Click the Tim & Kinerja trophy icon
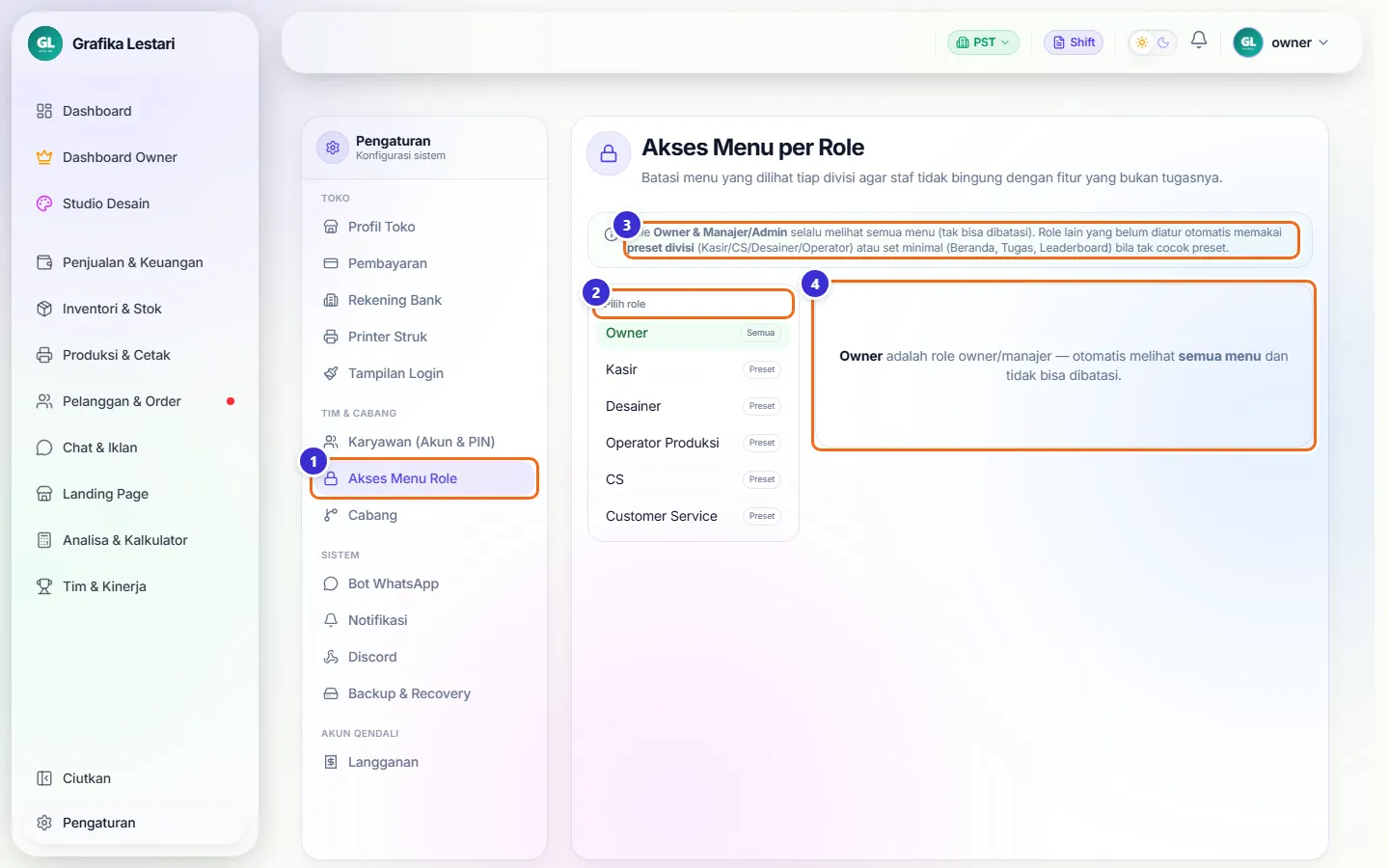Viewport: 1389px width, 868px height. point(44,586)
